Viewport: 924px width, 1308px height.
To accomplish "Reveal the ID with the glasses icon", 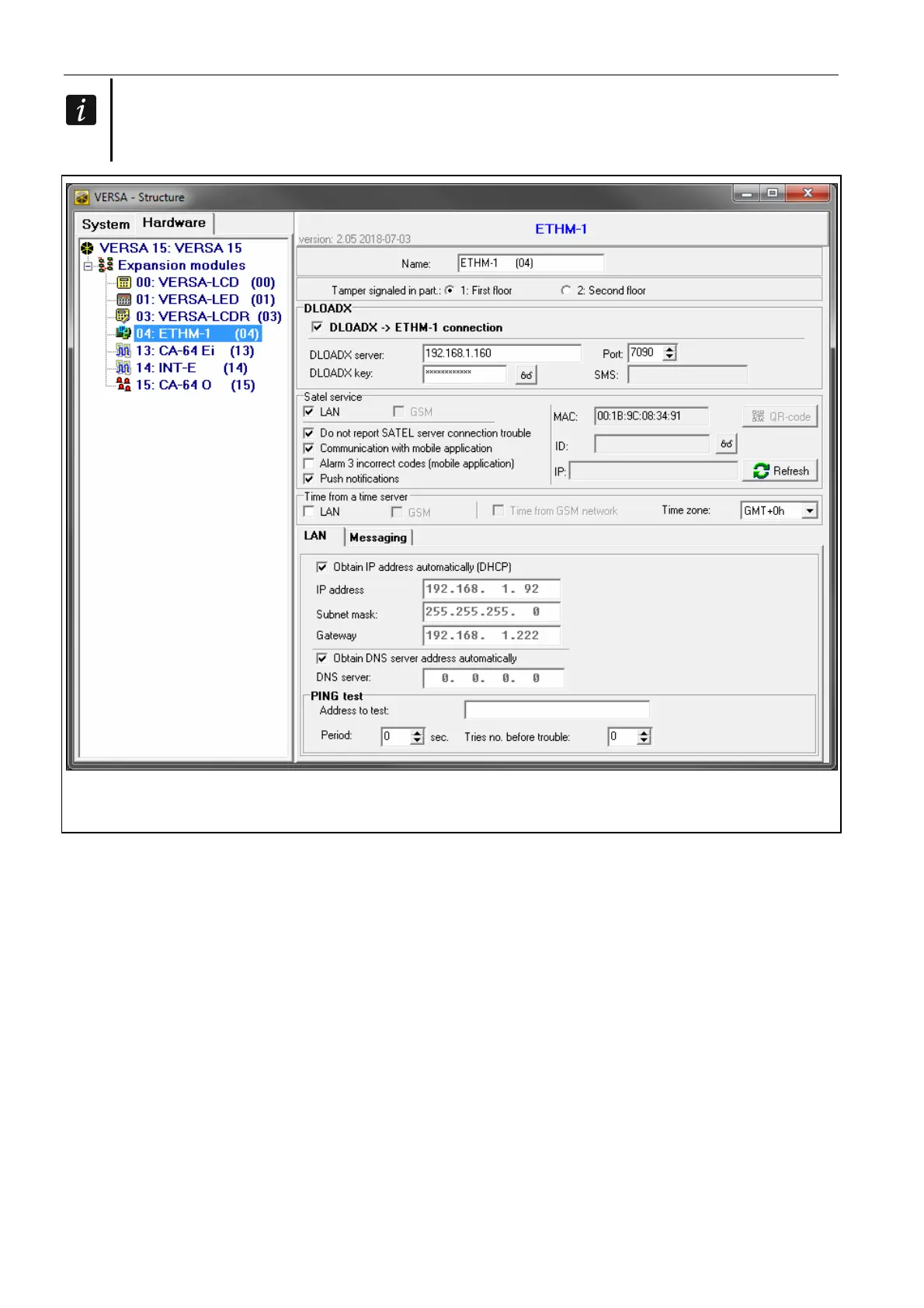I will click(726, 444).
